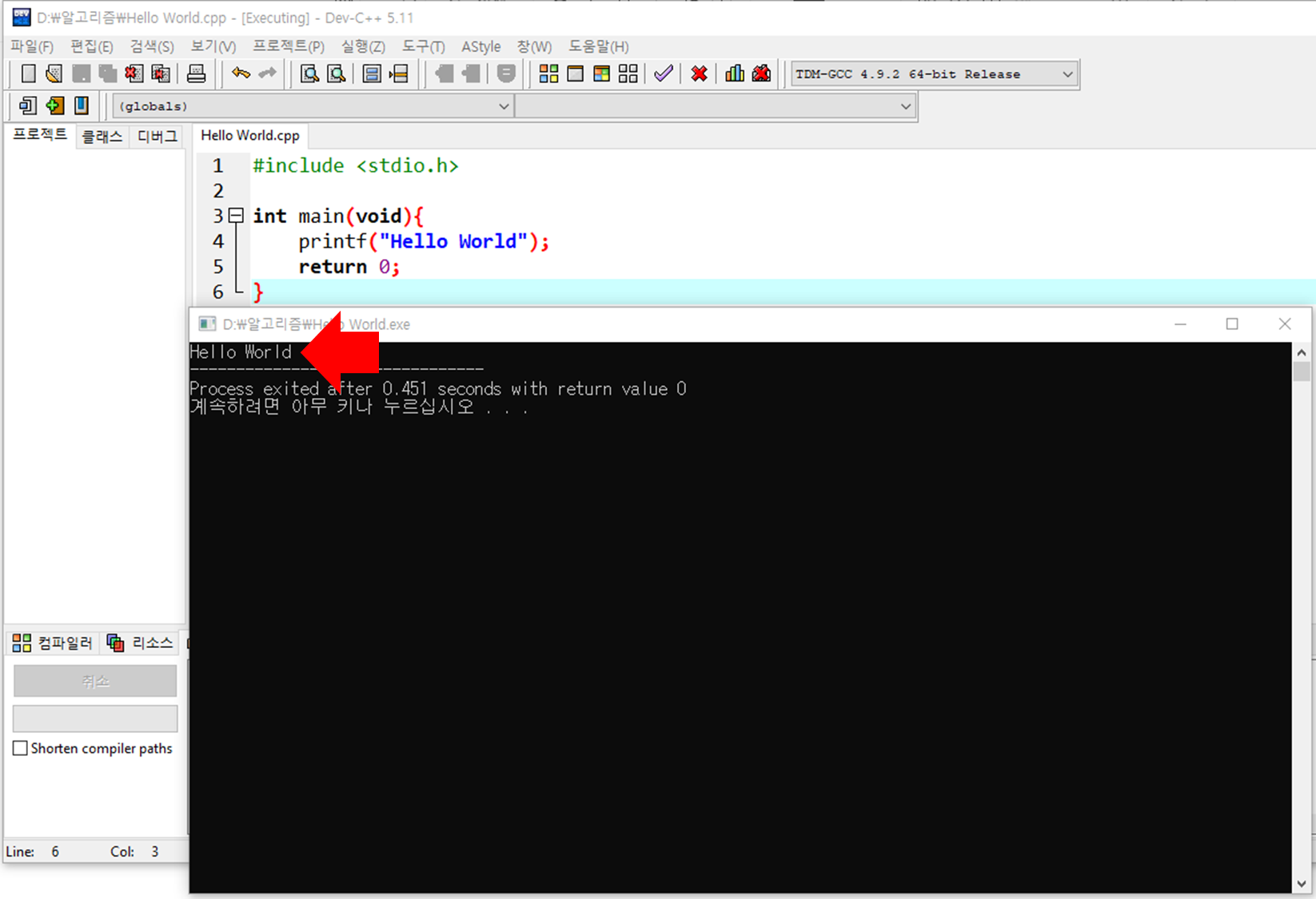
Task: Open the 파일(F) menu
Action: pyautogui.click(x=32, y=46)
